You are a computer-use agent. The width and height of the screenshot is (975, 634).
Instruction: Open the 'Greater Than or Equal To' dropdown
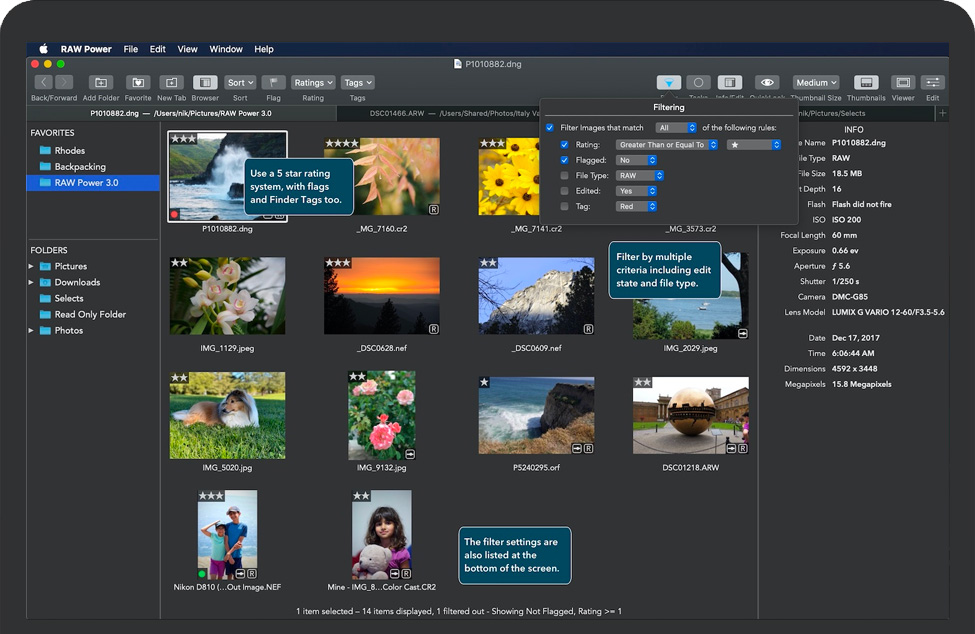pyautogui.click(x=667, y=145)
